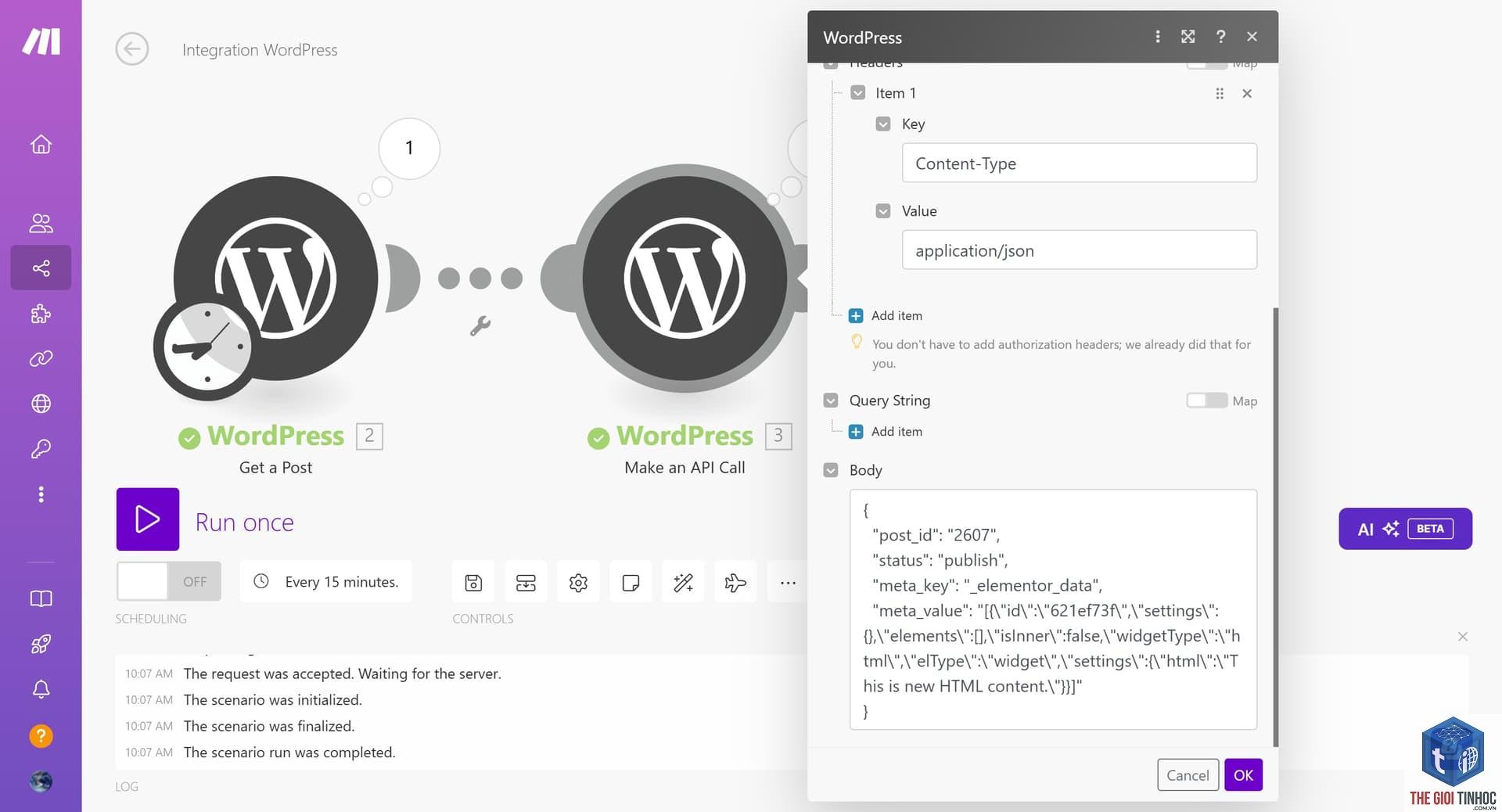The image size is (1502, 812).
Task: Select the WordPress Get a Post module
Action: click(x=275, y=278)
